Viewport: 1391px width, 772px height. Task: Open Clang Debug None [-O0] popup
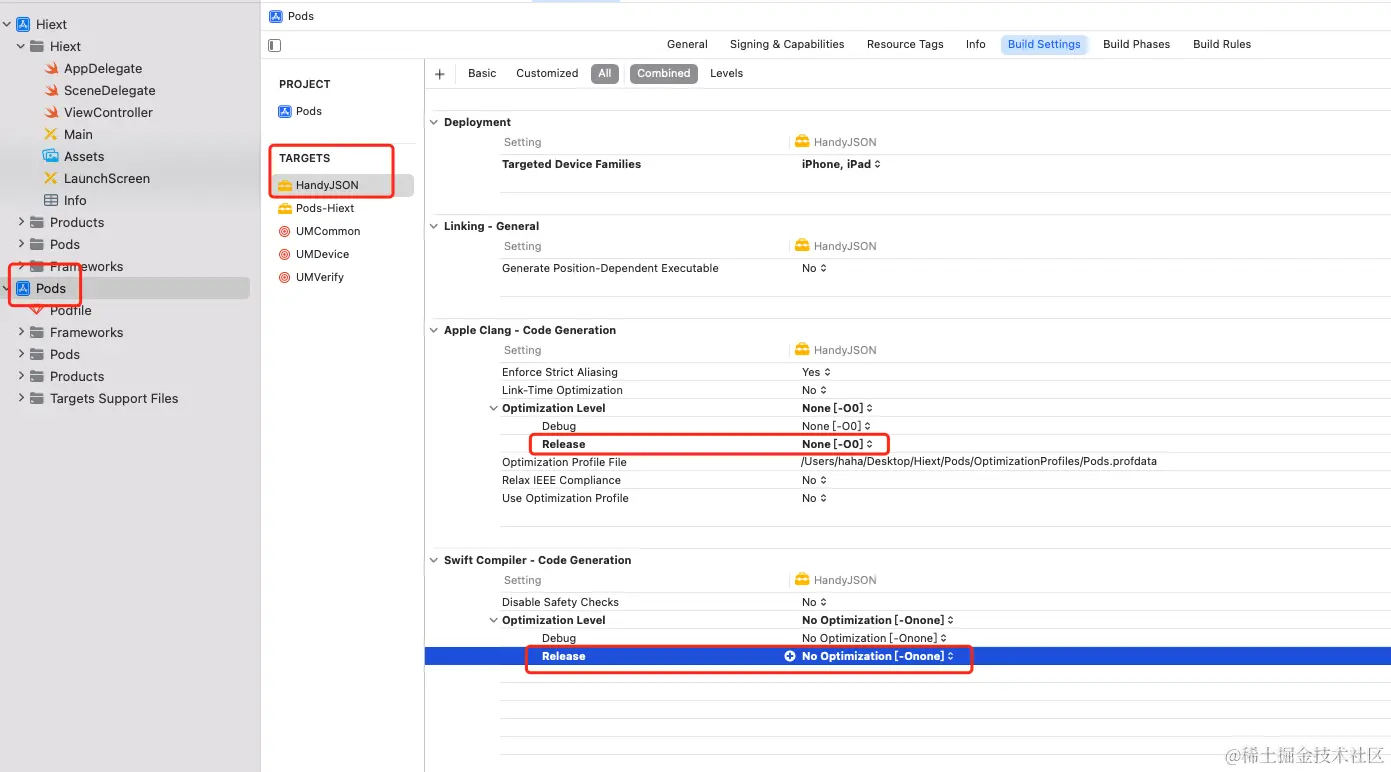tap(837, 426)
